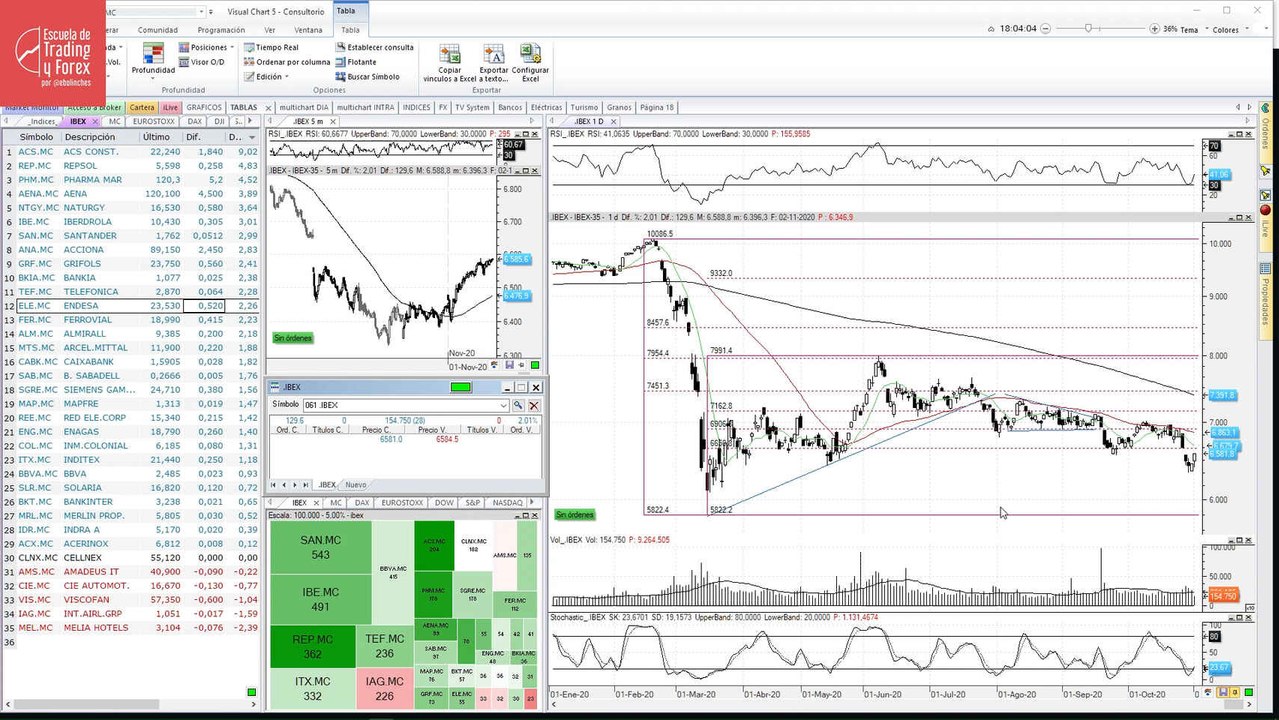1279x720 pixels.
Task: Click Ordenar por columna option
Action: click(x=286, y=62)
